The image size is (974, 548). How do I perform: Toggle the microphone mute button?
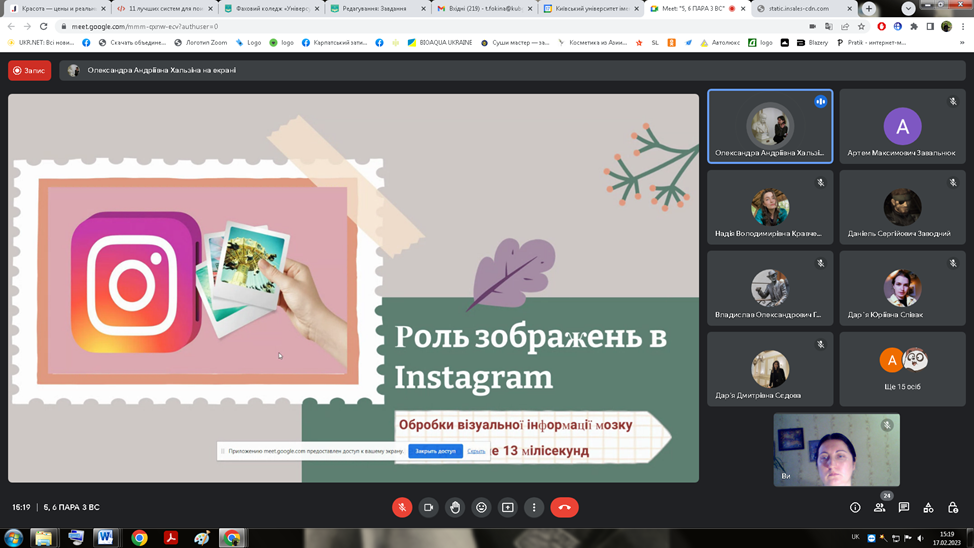click(402, 508)
